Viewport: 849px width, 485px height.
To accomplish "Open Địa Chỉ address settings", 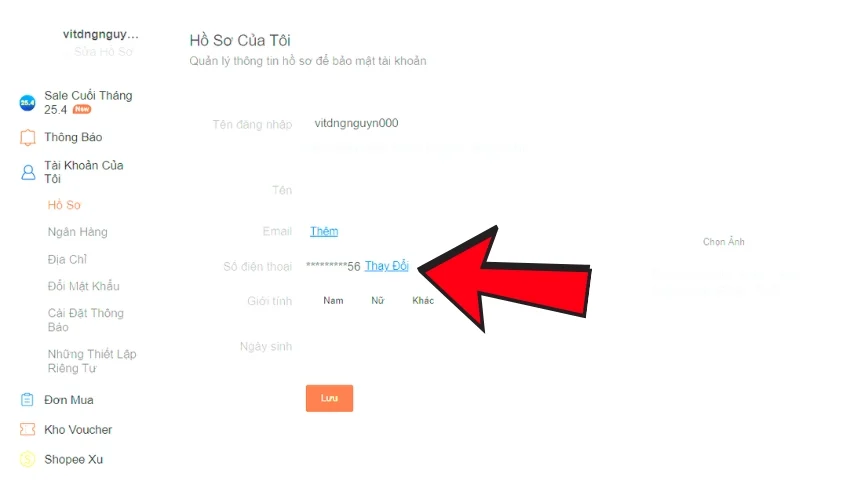I will 67,259.
